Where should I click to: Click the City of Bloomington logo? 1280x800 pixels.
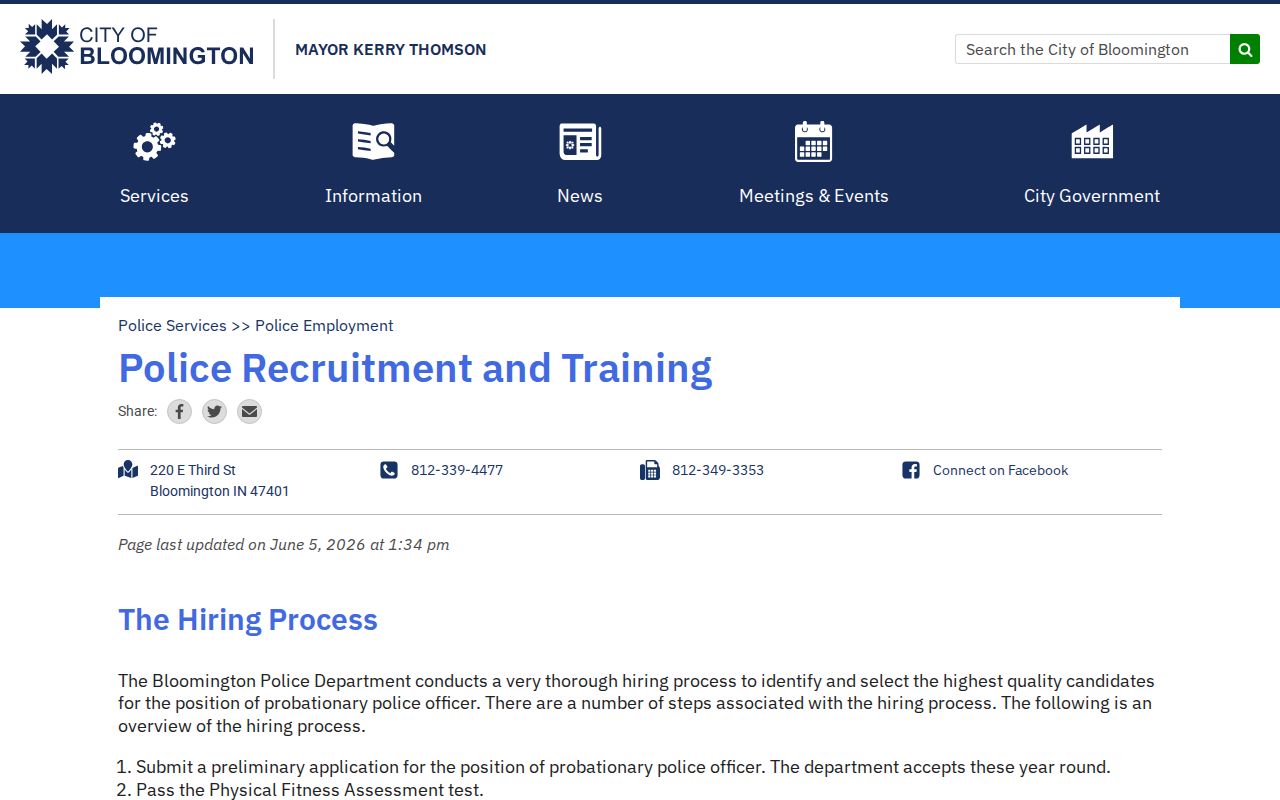137,47
